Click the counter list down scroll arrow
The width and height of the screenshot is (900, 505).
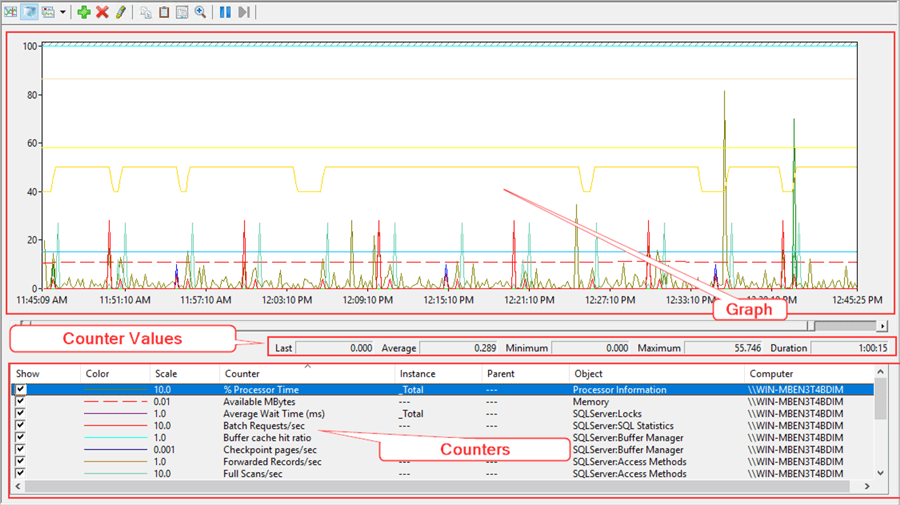pyautogui.click(x=880, y=473)
